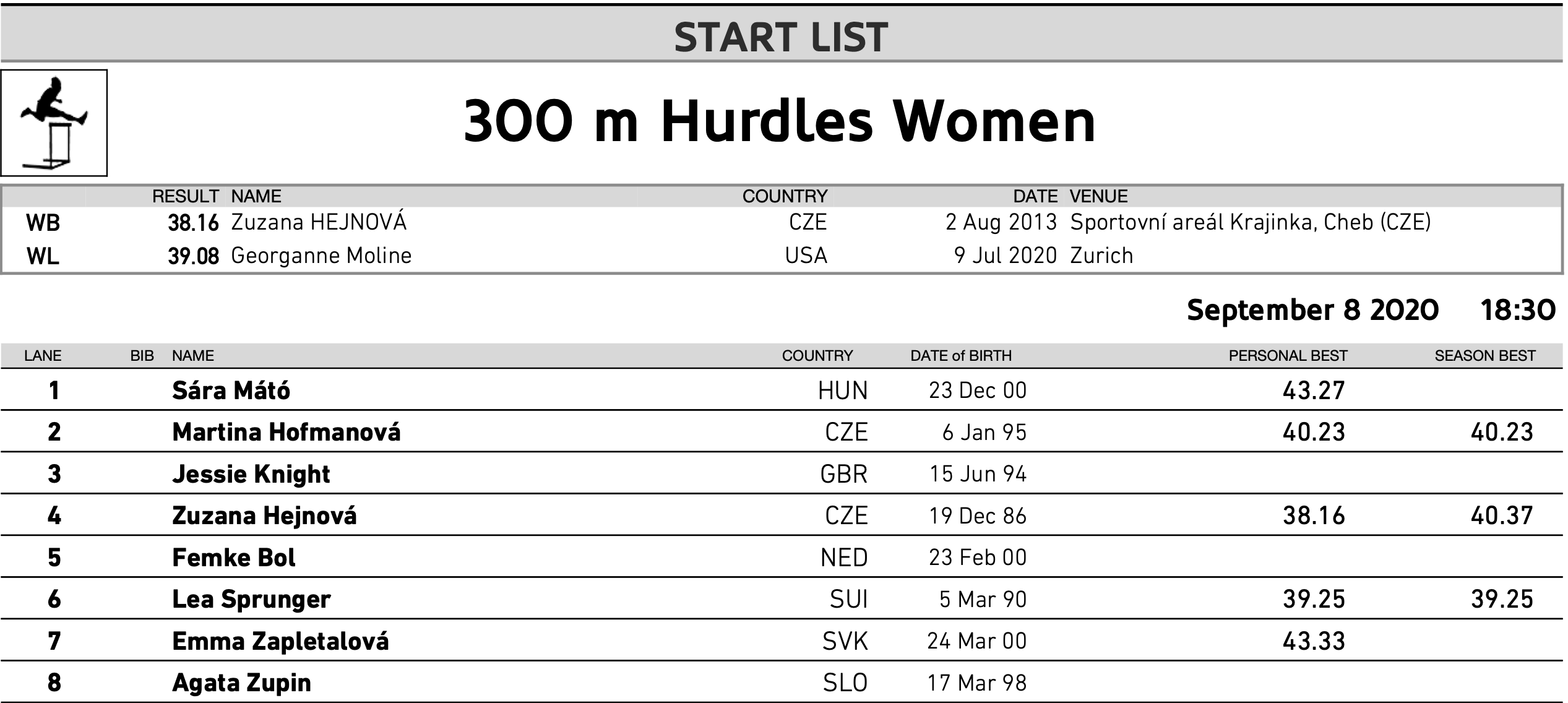Select Emma Zapletalová's name
This screenshot has width=1568, height=703.
[x=280, y=641]
